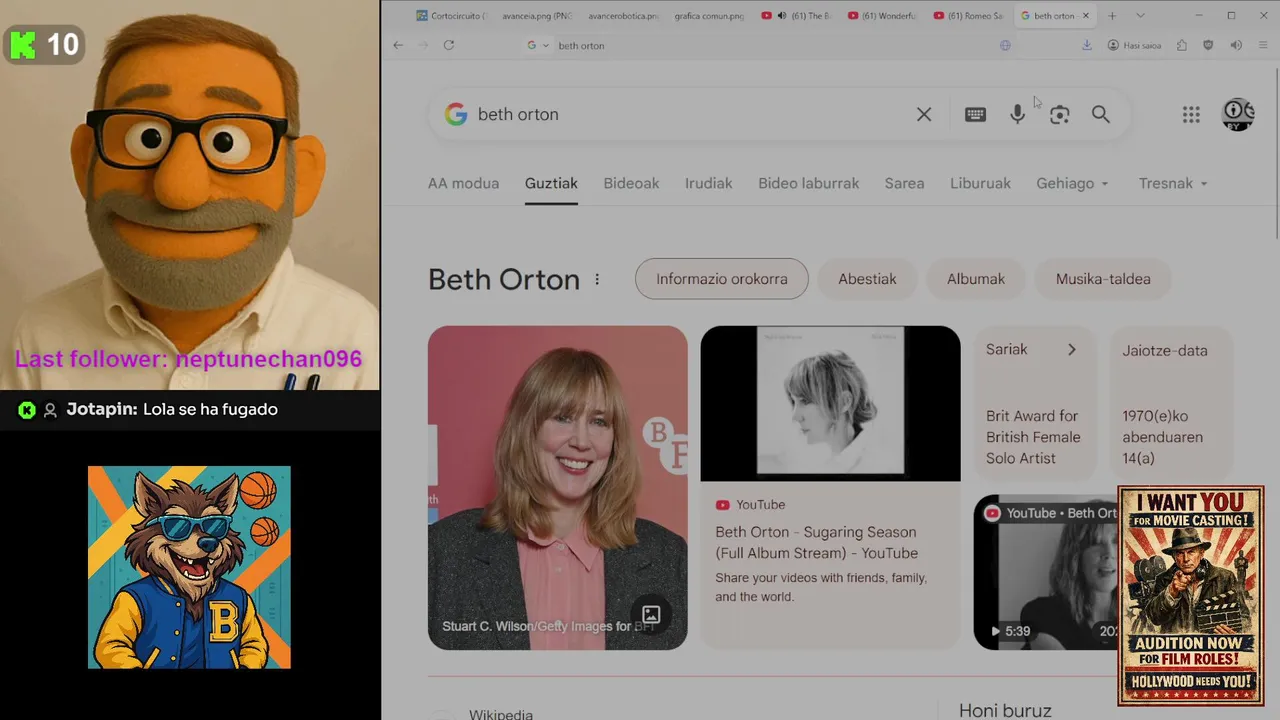Screen dimensions: 1280x720
Task: Clear the Google search box text
Action: pyautogui.click(x=924, y=115)
